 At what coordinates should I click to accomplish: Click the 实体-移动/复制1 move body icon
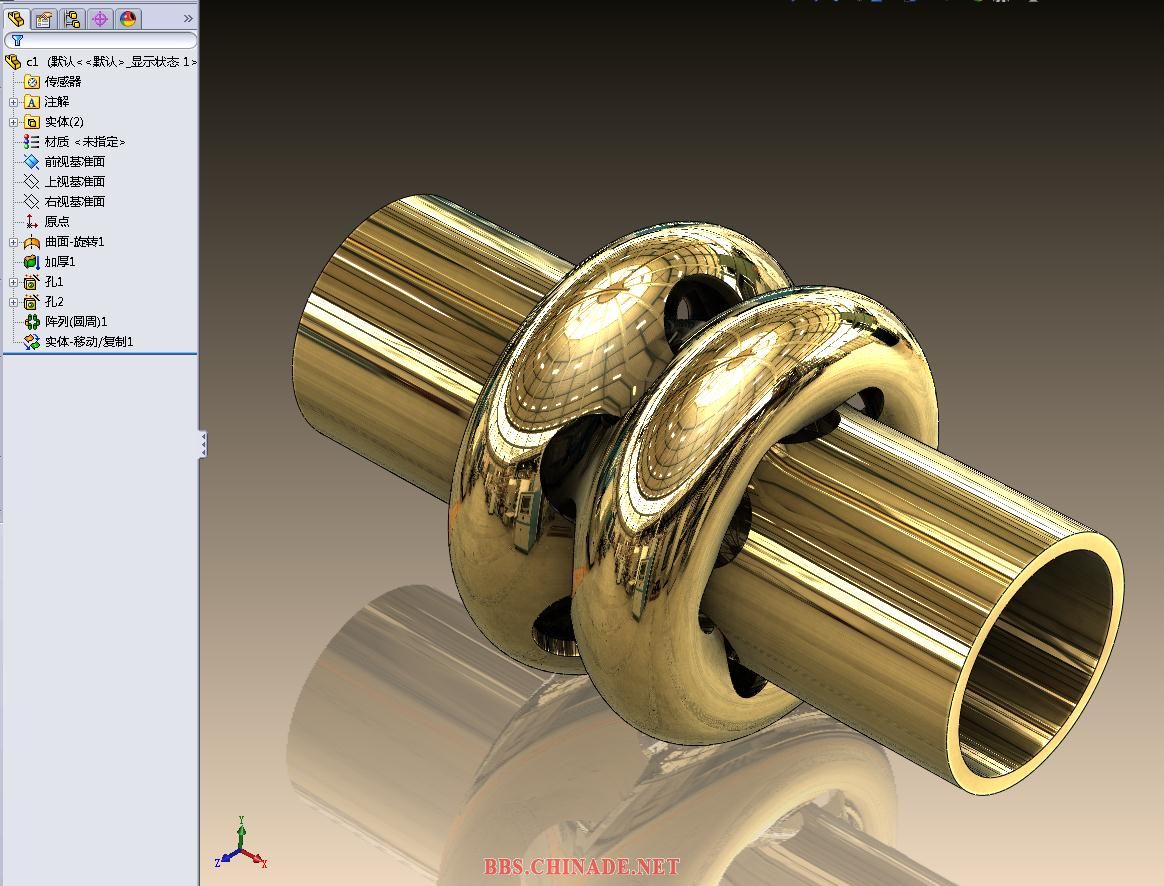[31, 342]
